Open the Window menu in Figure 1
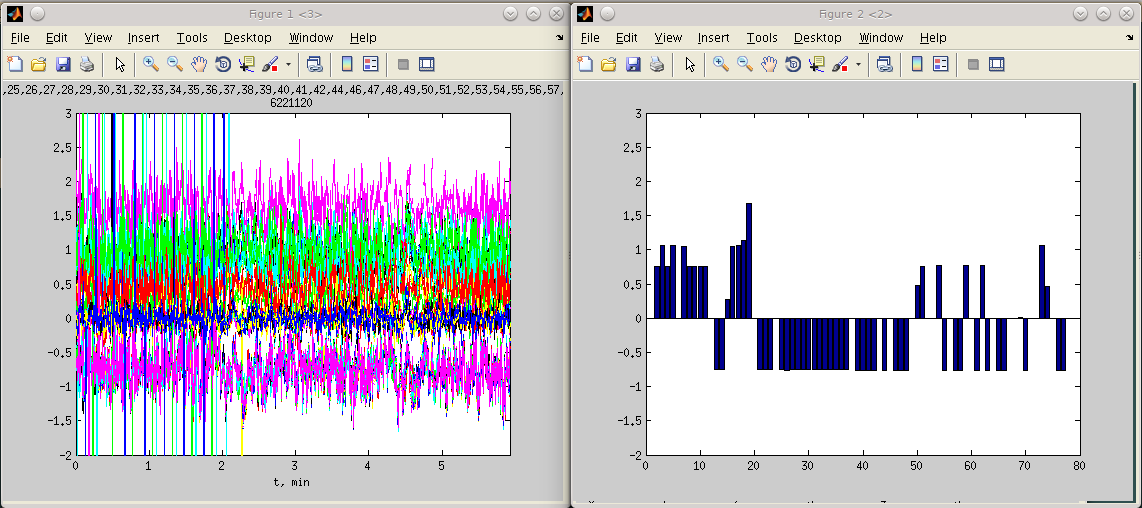The width and height of the screenshot is (1142, 508). pyautogui.click(x=311, y=38)
